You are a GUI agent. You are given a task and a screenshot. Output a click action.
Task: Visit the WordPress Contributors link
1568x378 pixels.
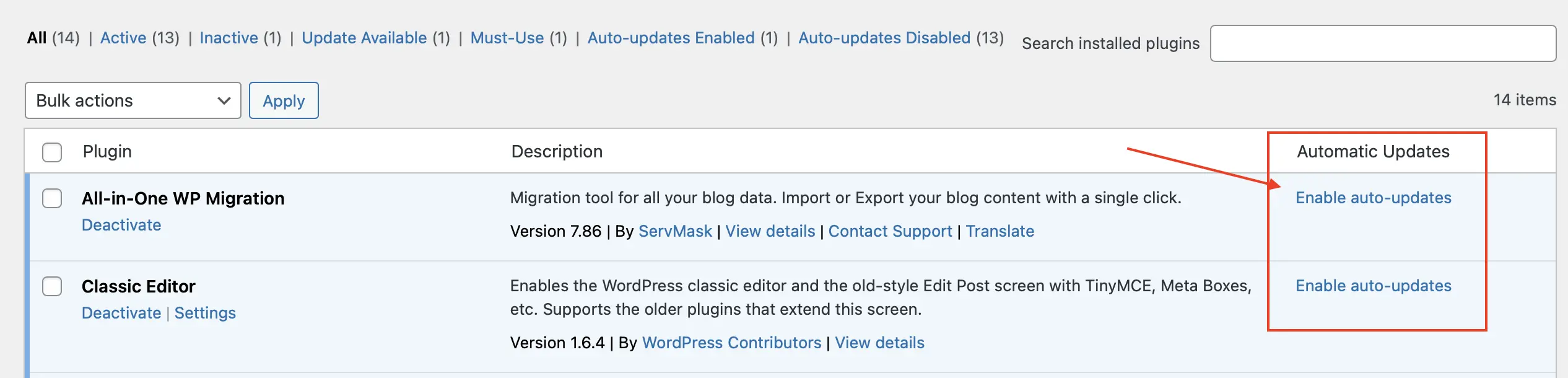tap(731, 343)
